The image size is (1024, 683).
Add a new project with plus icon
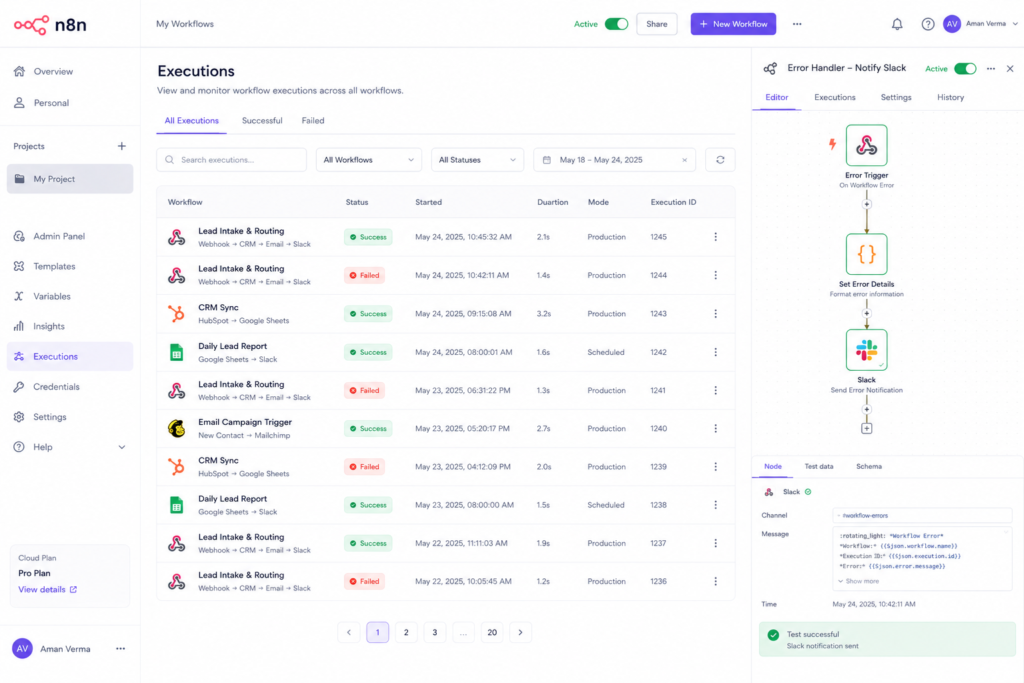(121, 146)
